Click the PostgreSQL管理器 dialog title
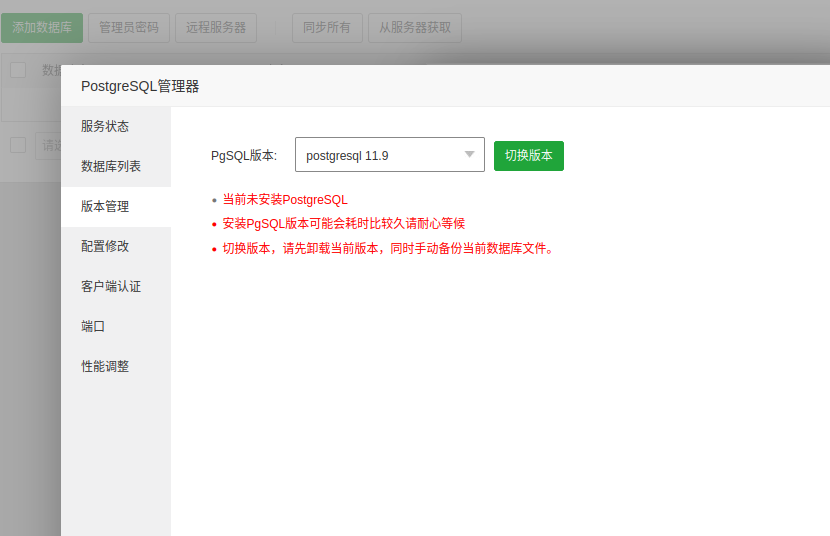This screenshot has width=830, height=536. (x=140, y=86)
